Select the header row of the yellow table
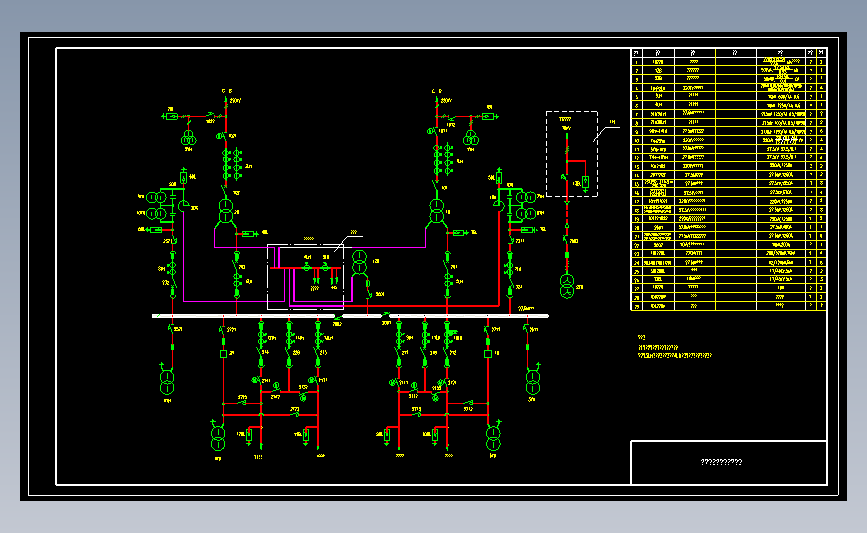The width and height of the screenshot is (867, 533). point(729,53)
